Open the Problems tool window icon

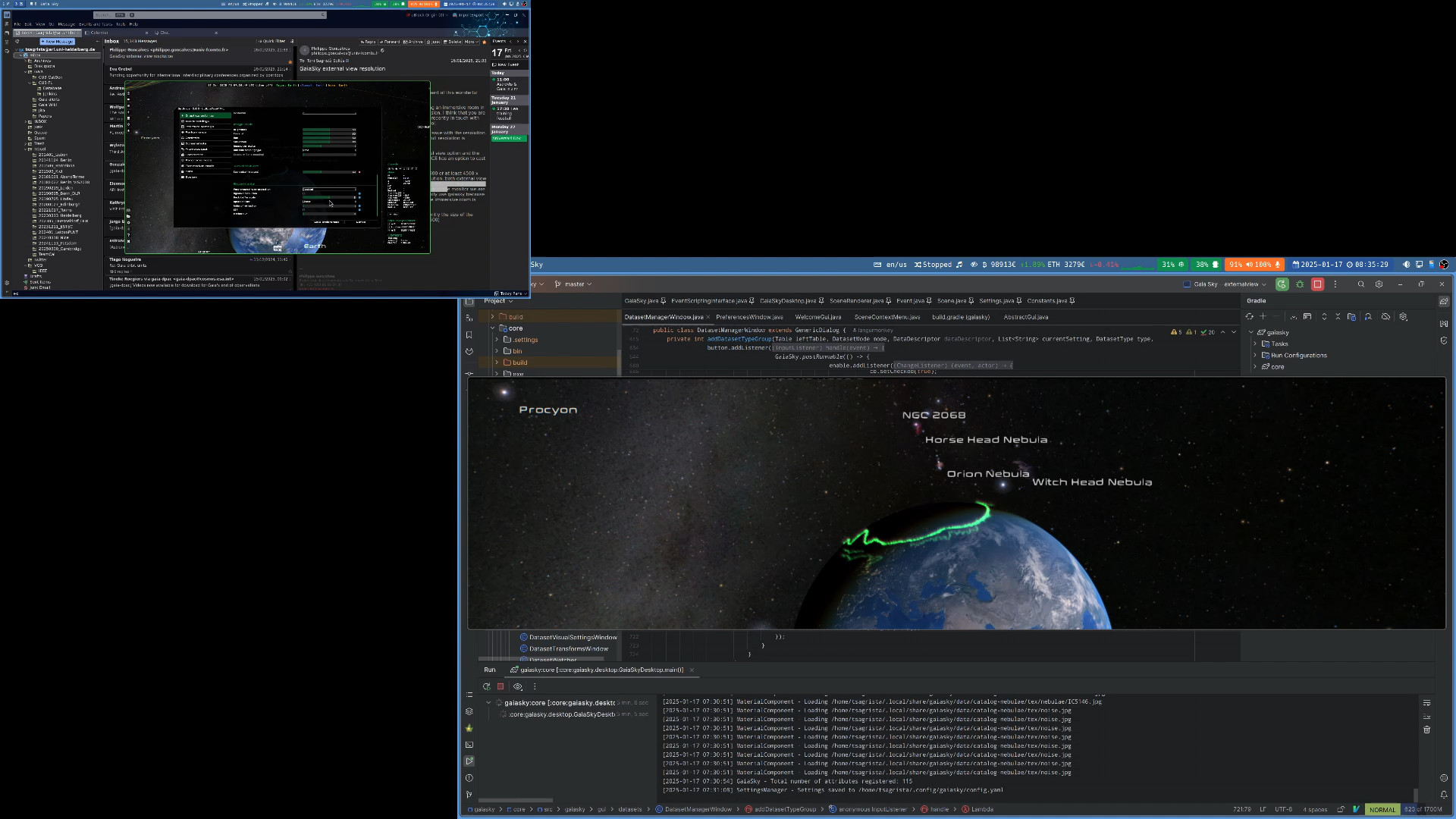click(x=469, y=778)
